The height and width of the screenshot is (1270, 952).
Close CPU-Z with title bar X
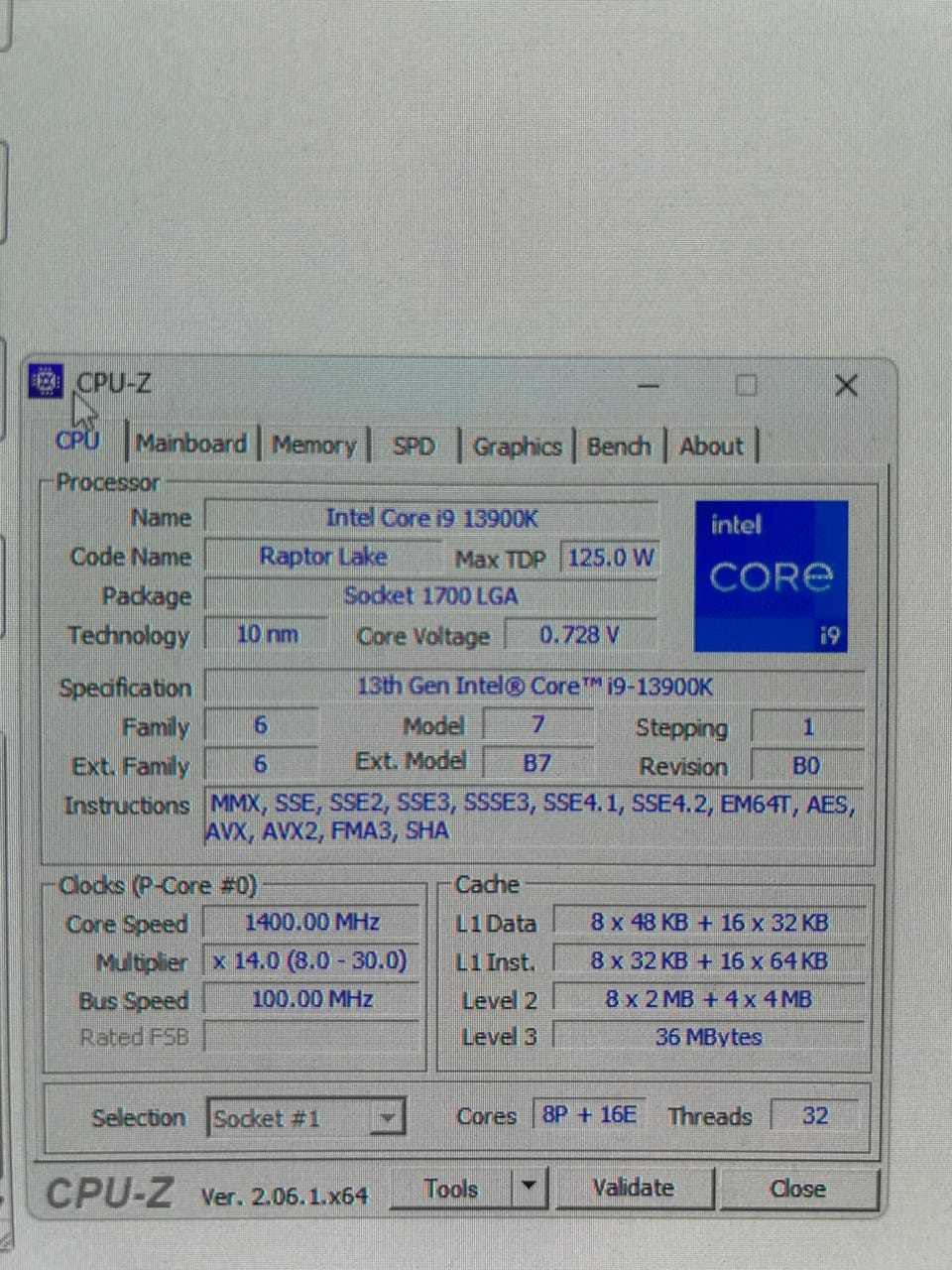846,385
